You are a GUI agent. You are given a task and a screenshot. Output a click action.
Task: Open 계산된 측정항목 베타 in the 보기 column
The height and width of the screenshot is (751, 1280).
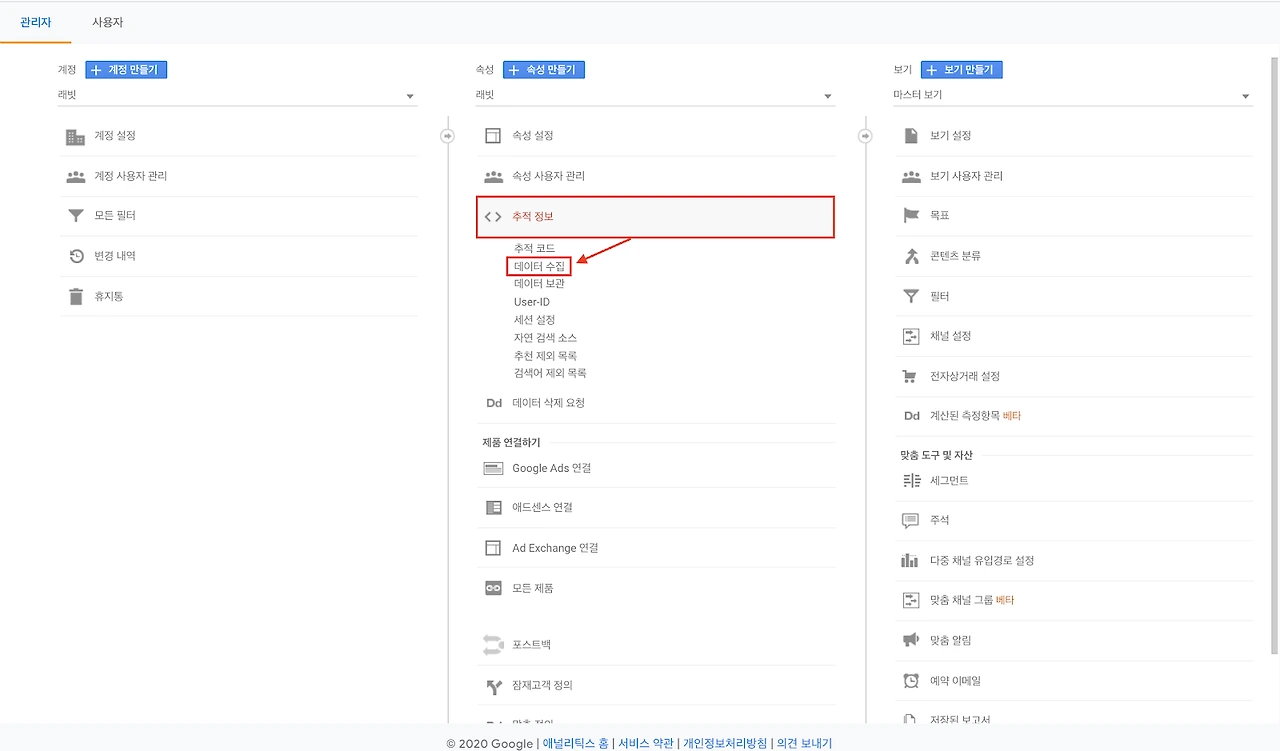click(x=1074, y=416)
